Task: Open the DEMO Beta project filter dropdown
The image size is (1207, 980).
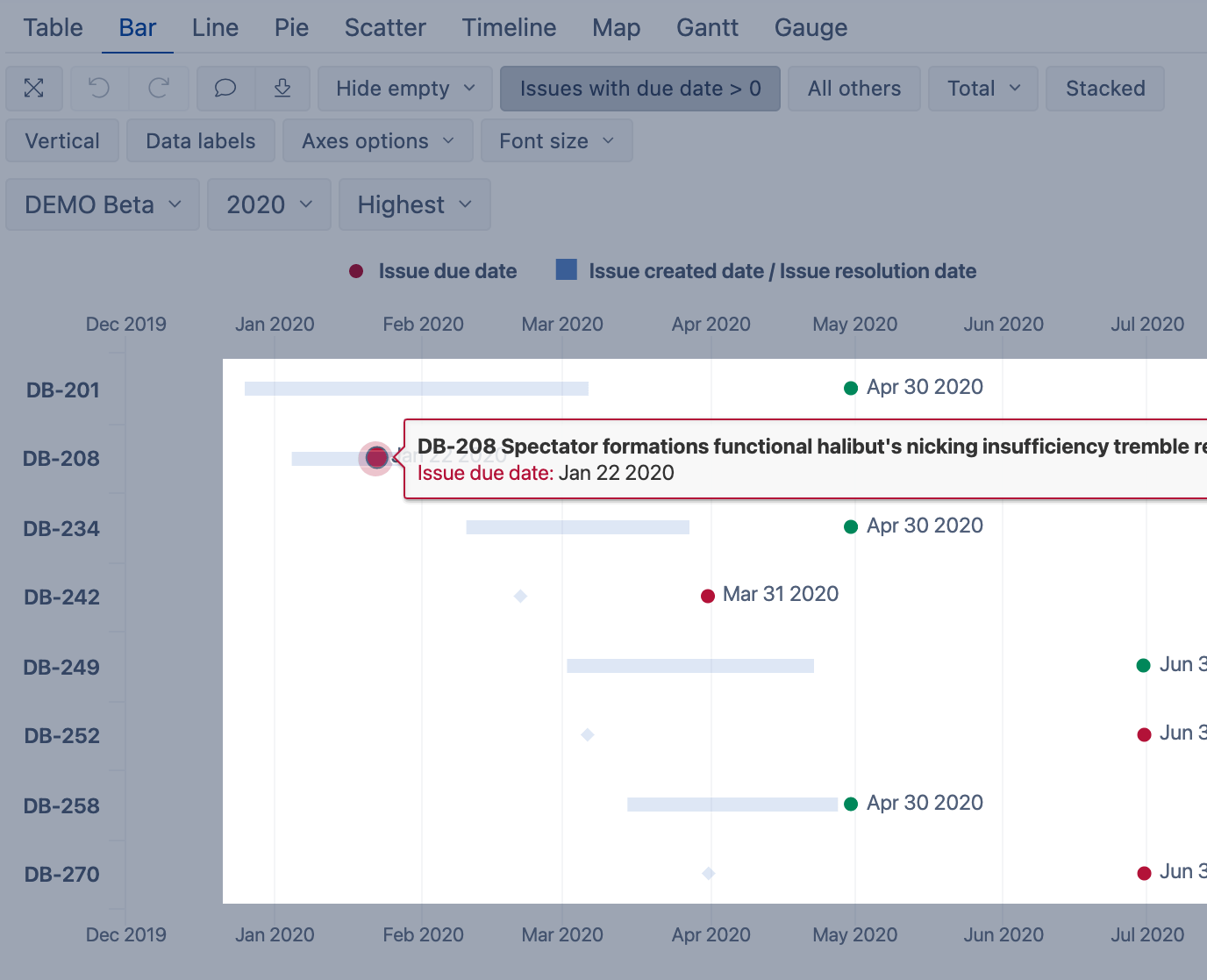Action: point(103,205)
